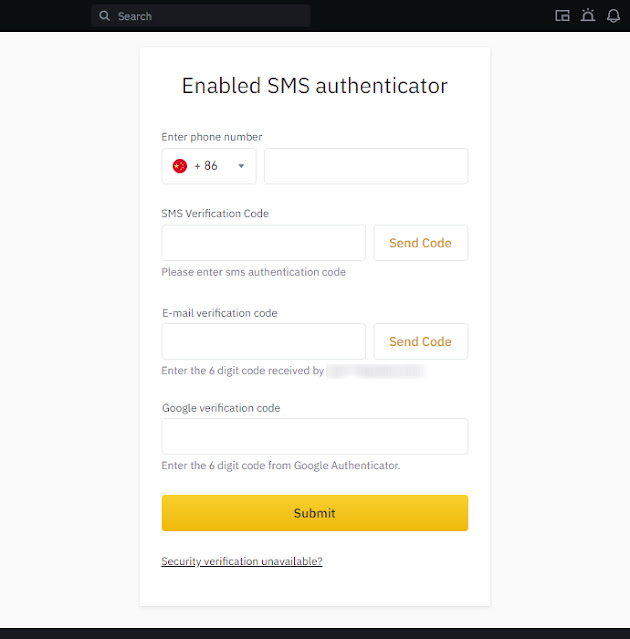Viewport: 630px width, 639px height.
Task: Click the China flag icon
Action: tap(180, 166)
